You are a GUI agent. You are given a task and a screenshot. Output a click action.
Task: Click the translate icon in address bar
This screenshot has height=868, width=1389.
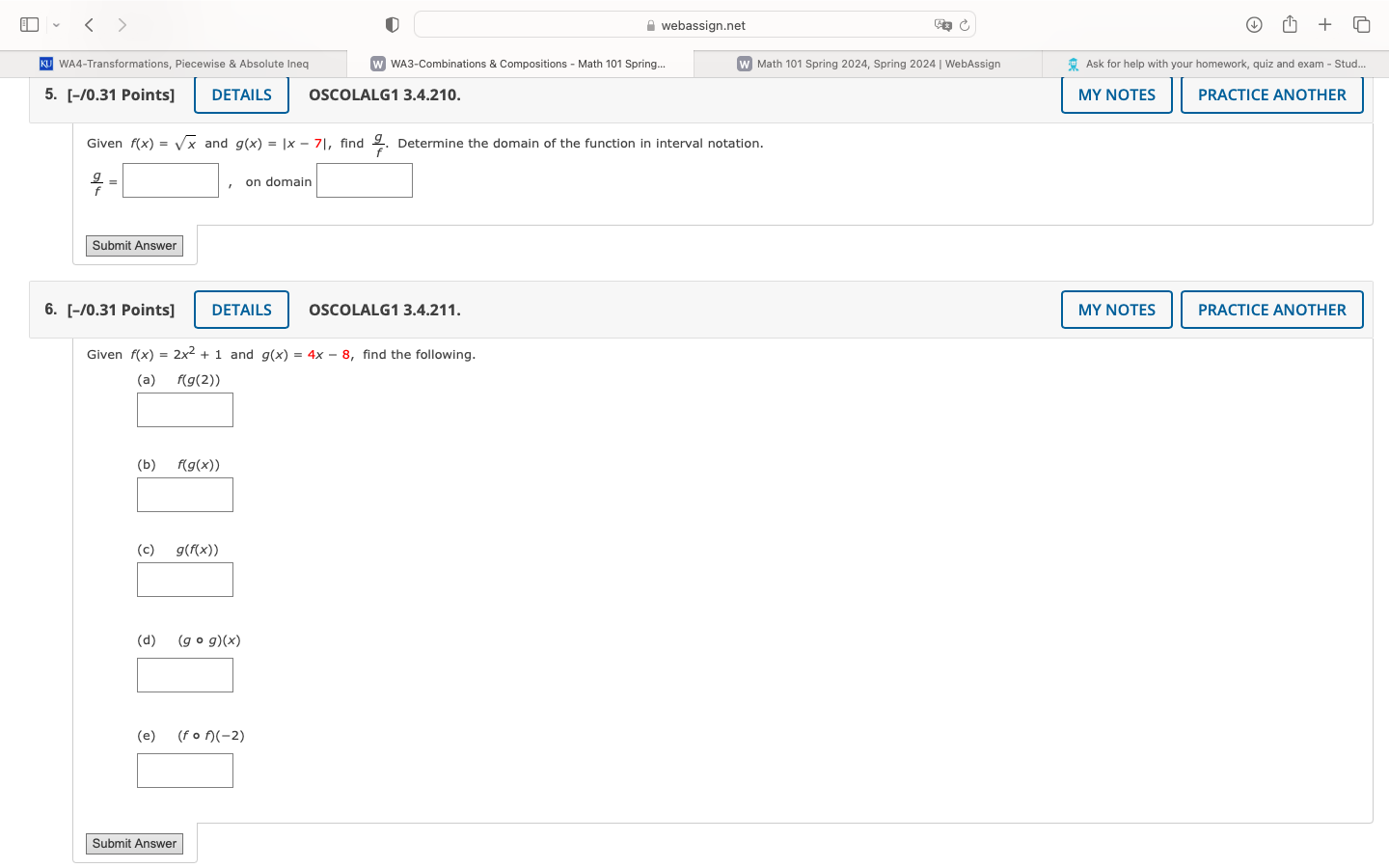click(942, 25)
